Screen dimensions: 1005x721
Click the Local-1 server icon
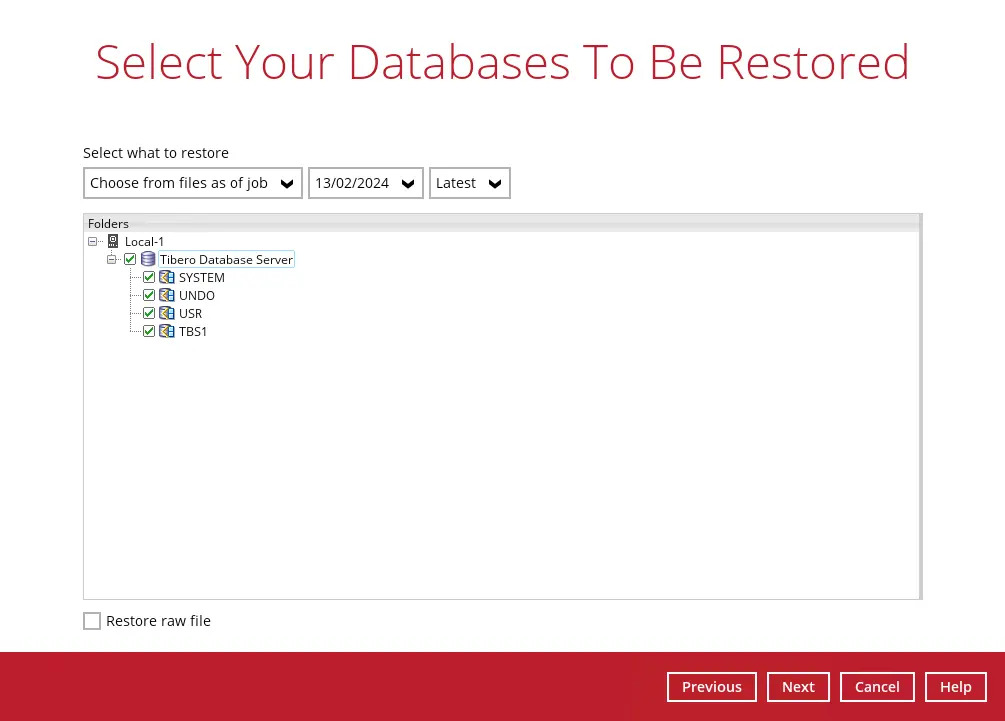click(113, 241)
